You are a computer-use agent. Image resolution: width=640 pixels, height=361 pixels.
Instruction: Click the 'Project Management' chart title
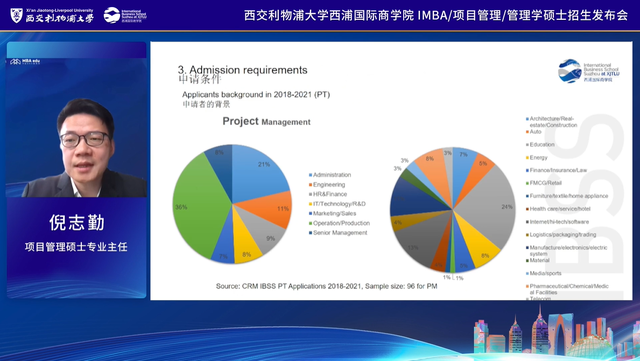[266, 121]
